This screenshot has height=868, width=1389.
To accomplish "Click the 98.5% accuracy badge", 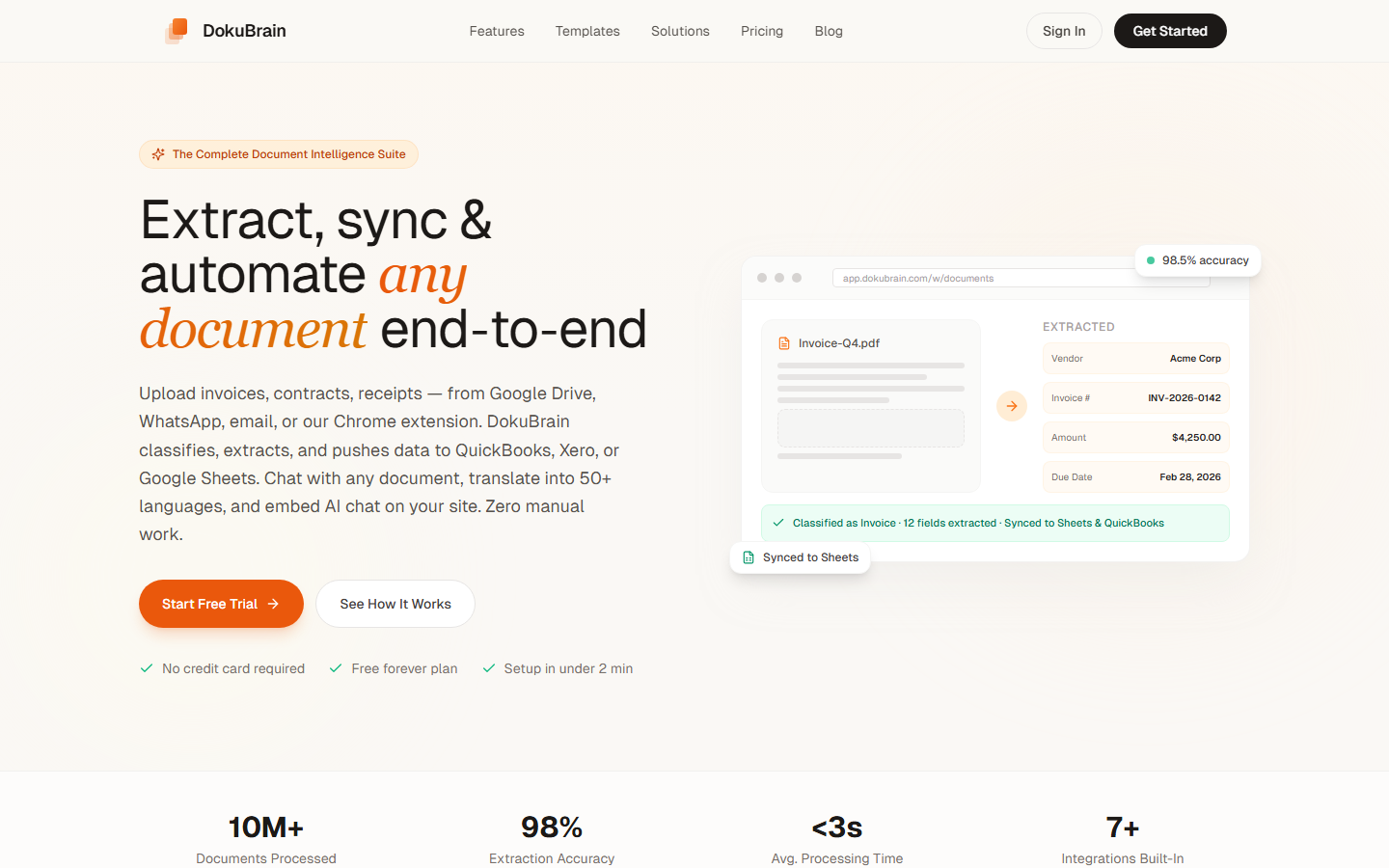I will pyautogui.click(x=1198, y=259).
